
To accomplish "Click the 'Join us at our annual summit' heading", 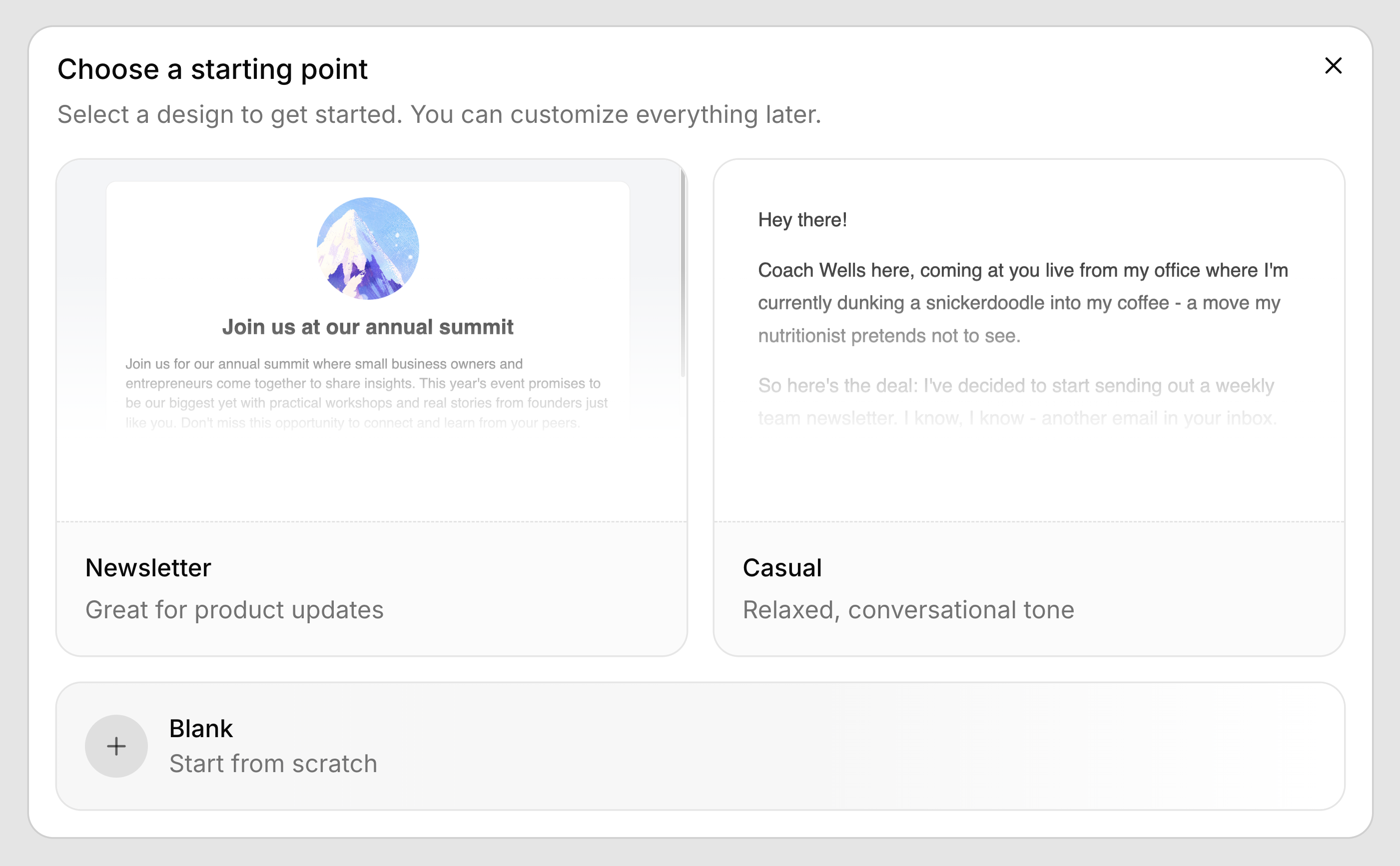I will (x=369, y=327).
